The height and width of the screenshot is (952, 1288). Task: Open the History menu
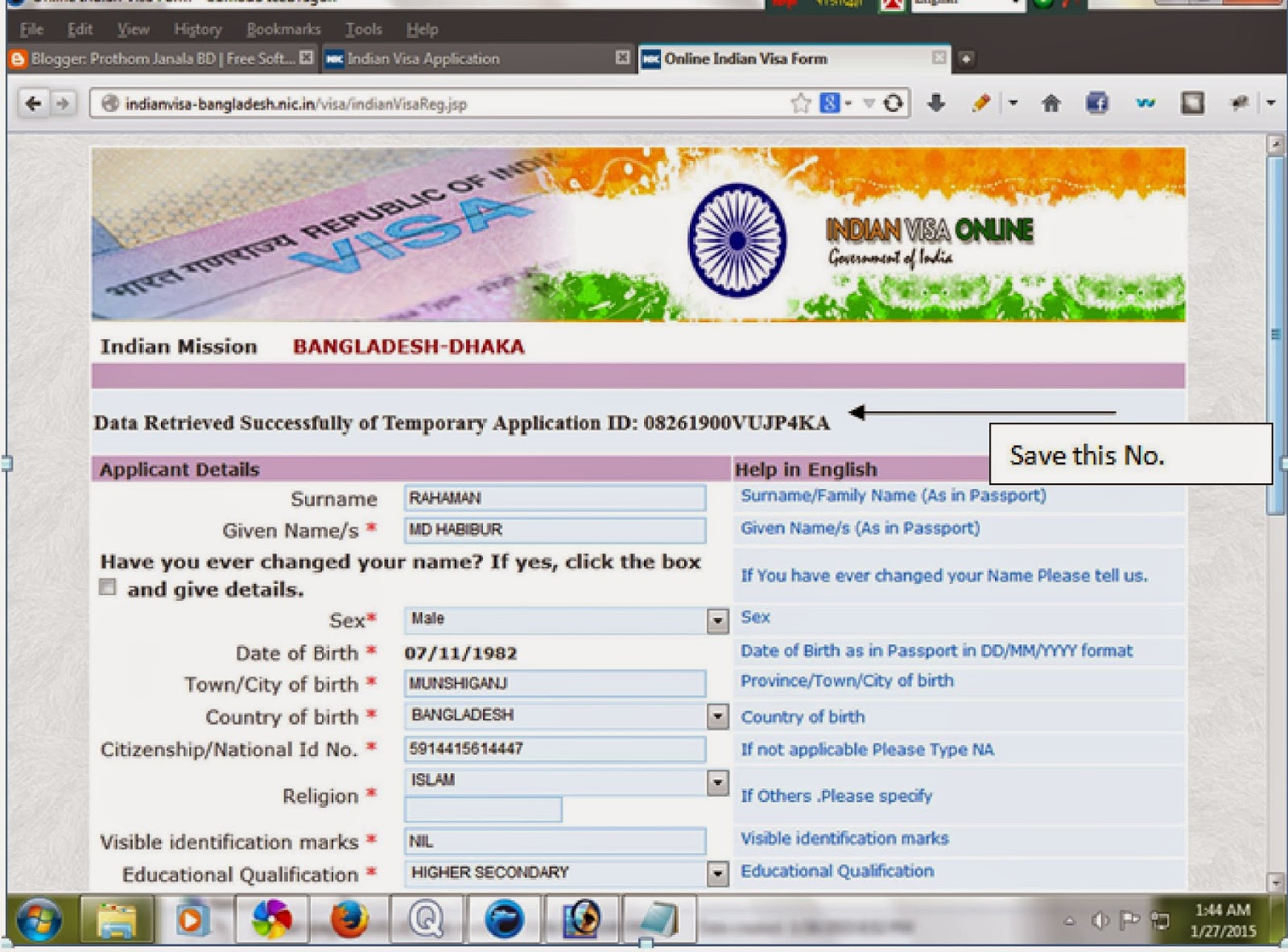click(197, 30)
